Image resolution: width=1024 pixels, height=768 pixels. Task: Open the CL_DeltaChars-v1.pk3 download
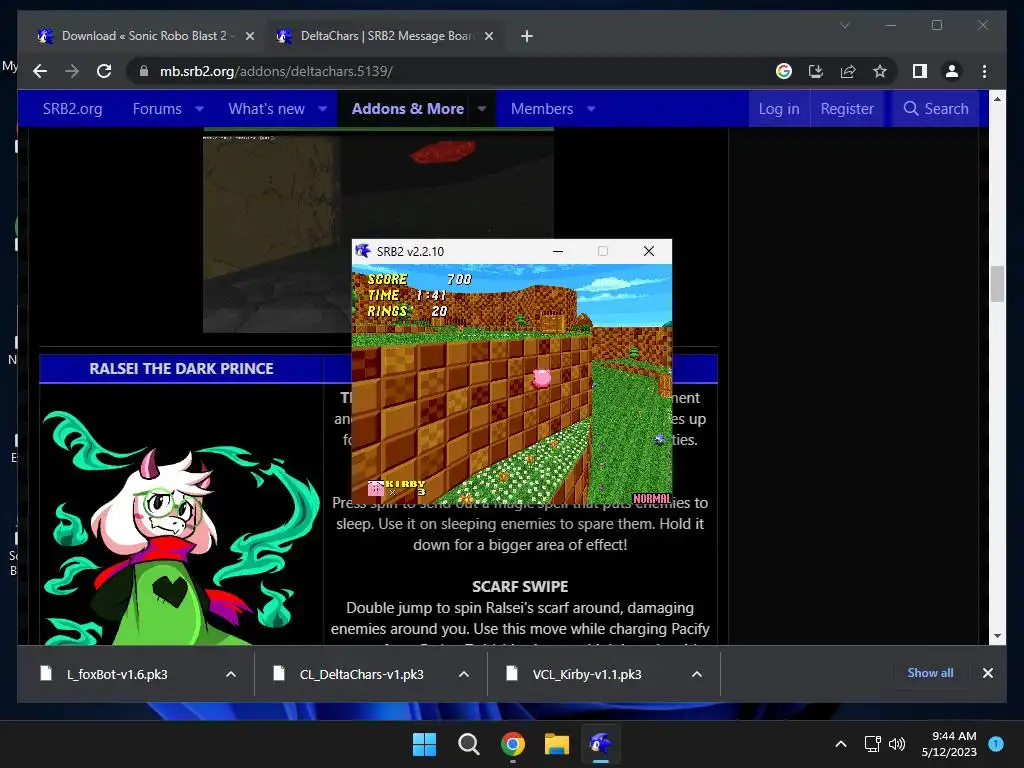point(362,674)
